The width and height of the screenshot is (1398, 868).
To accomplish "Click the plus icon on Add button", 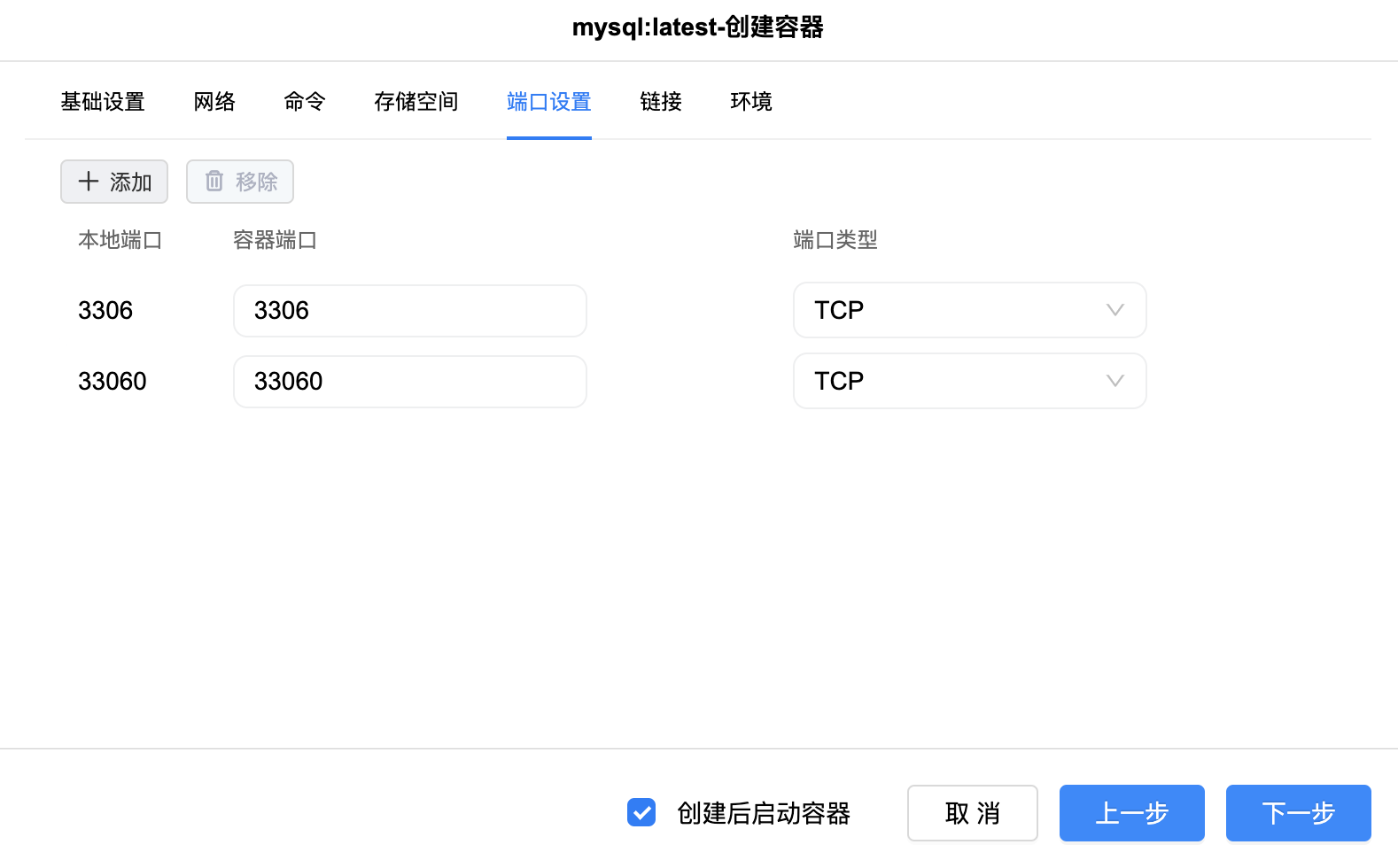I will click(89, 182).
